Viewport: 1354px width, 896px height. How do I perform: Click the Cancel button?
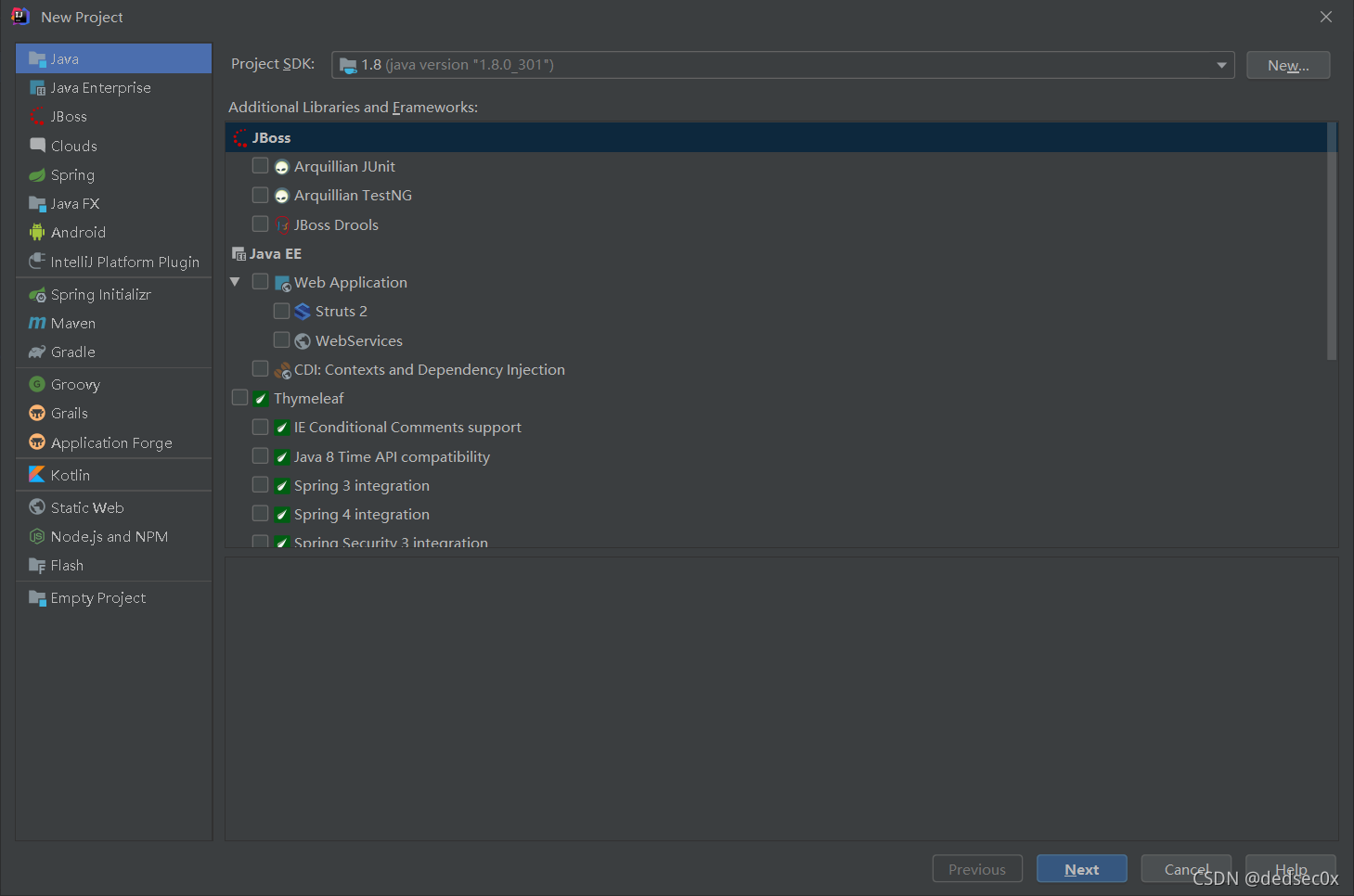click(x=1186, y=869)
